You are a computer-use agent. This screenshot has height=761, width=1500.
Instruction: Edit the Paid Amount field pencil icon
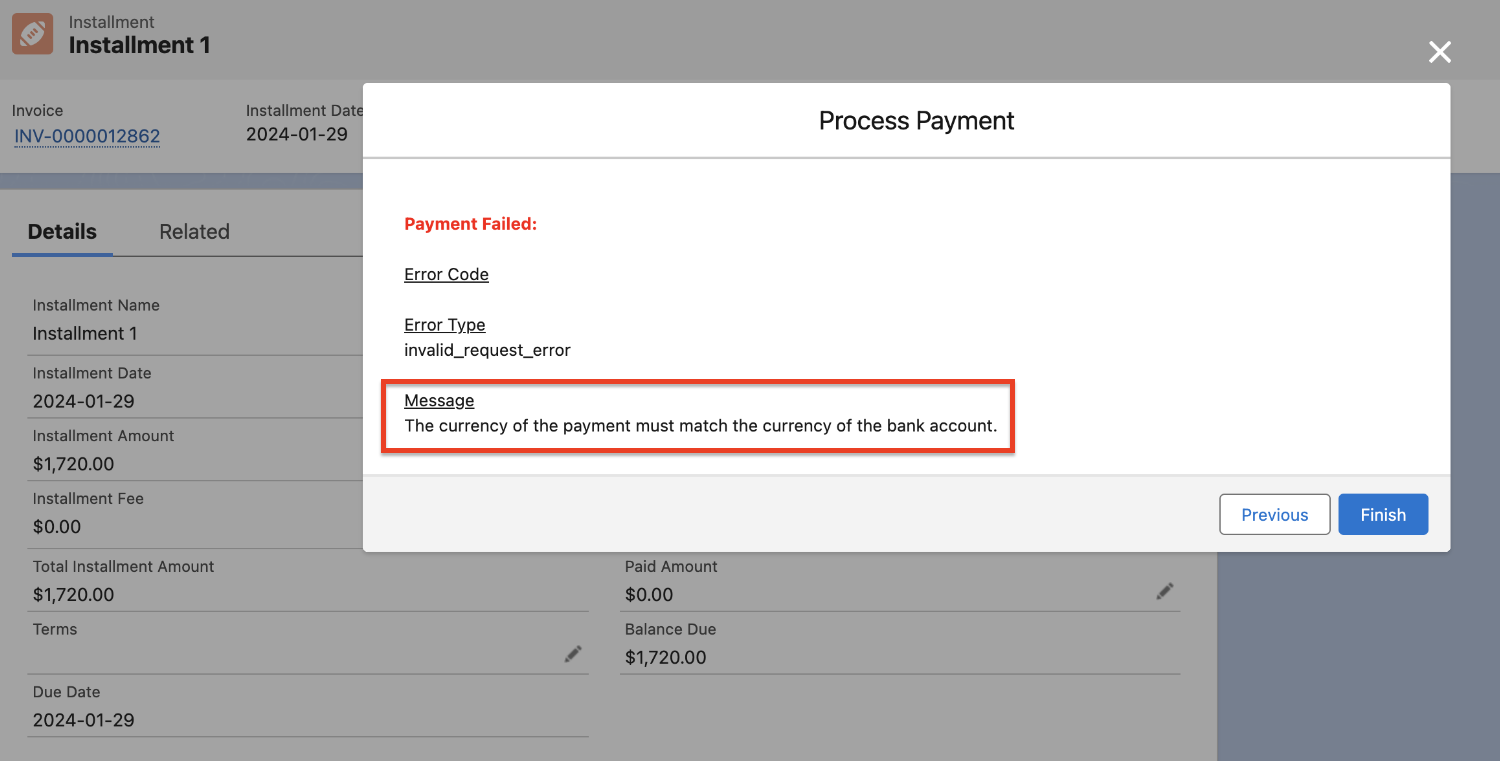[1164, 592]
